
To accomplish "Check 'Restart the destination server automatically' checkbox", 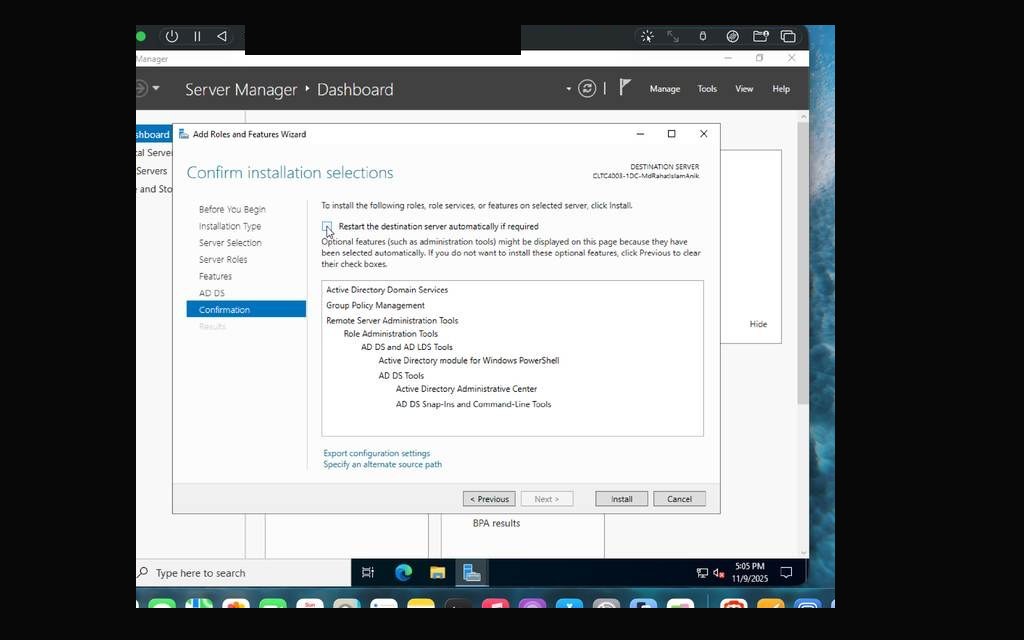I will coord(327,226).
